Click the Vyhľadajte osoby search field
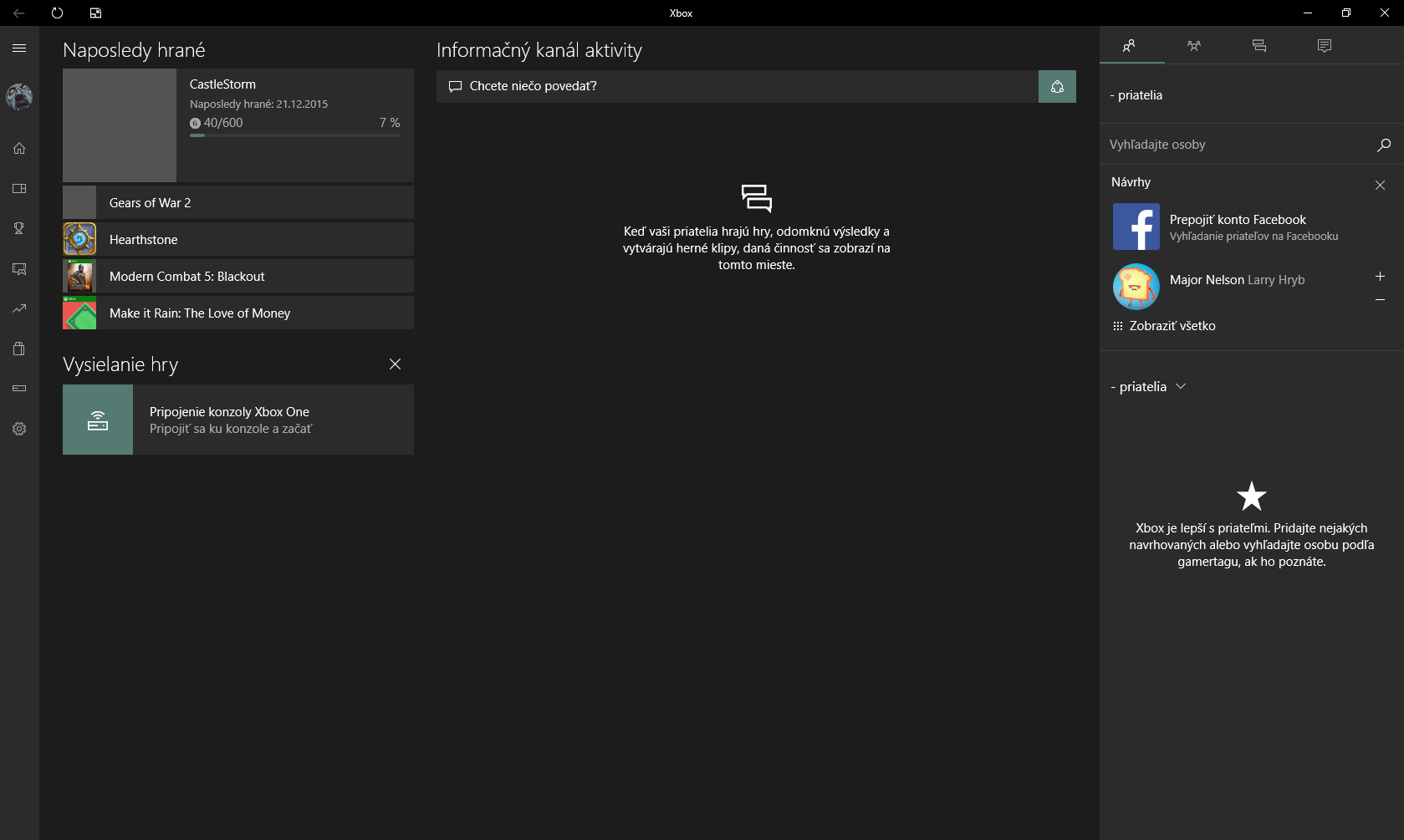This screenshot has width=1404, height=840. (1252, 145)
